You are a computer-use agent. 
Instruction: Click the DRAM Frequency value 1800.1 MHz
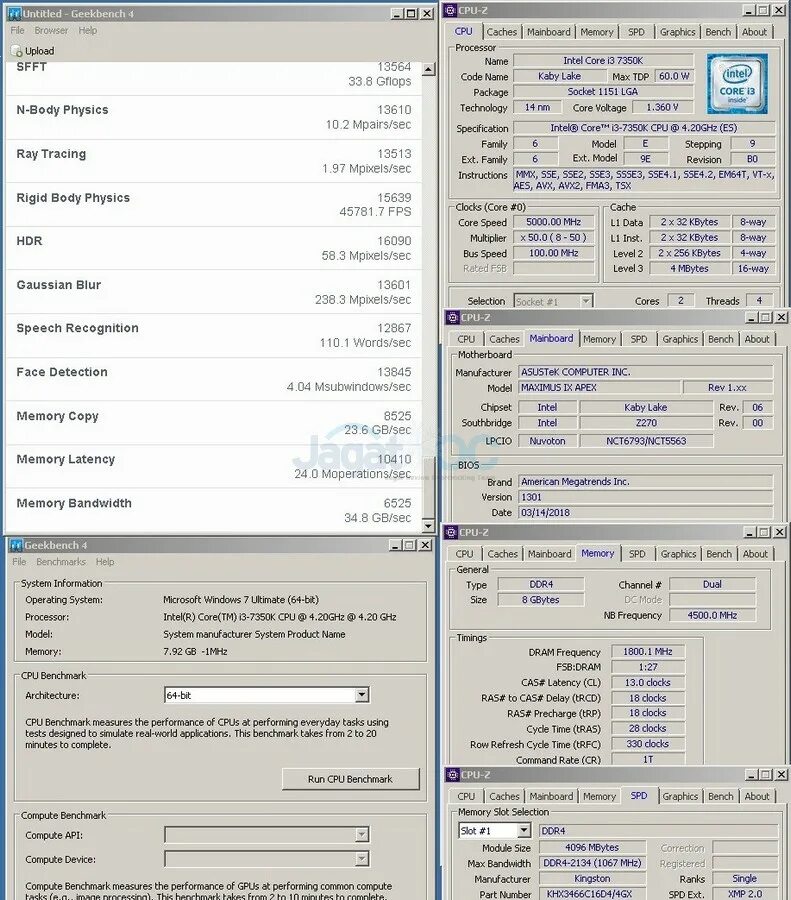point(647,652)
